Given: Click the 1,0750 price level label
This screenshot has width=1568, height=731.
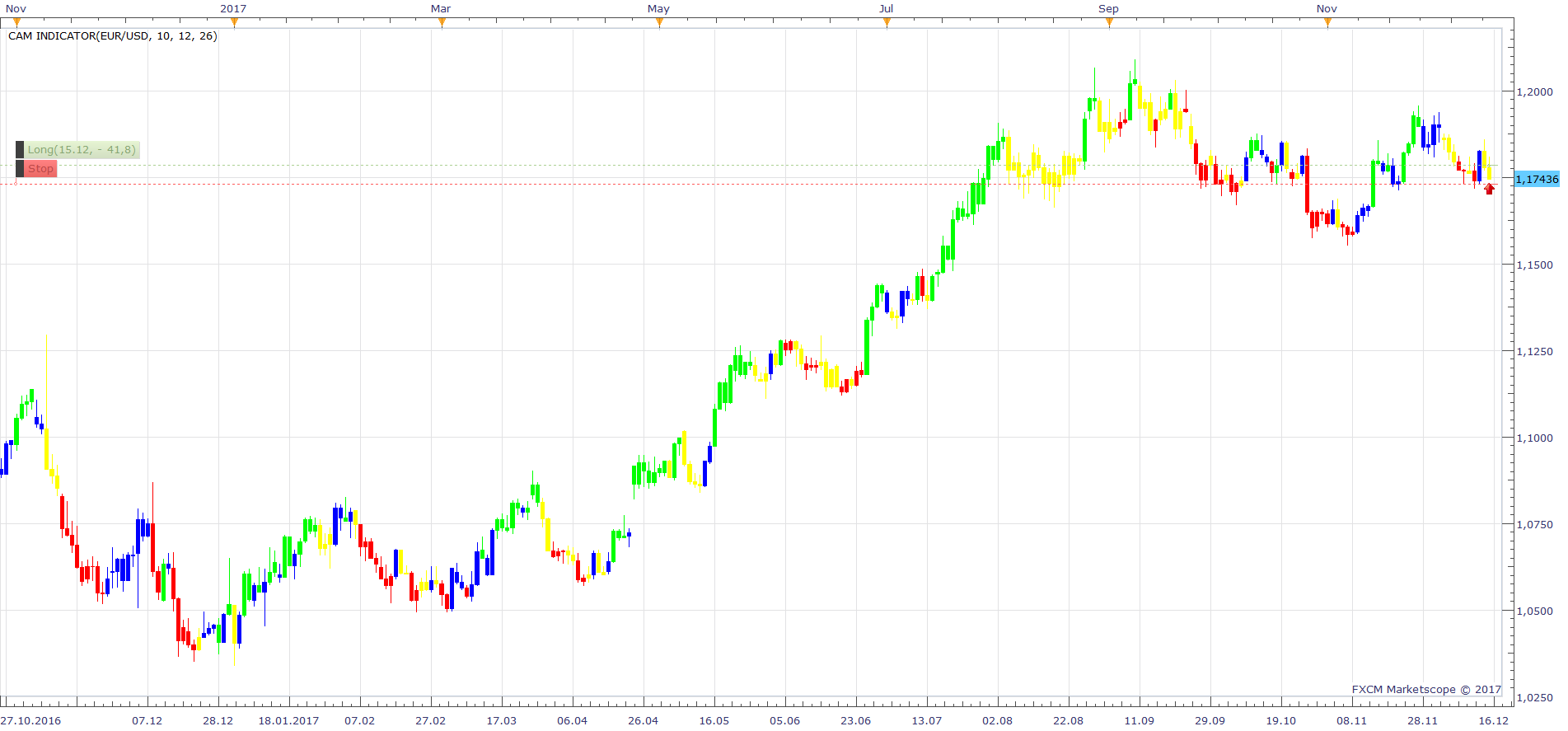Looking at the screenshot, I should (1534, 524).
